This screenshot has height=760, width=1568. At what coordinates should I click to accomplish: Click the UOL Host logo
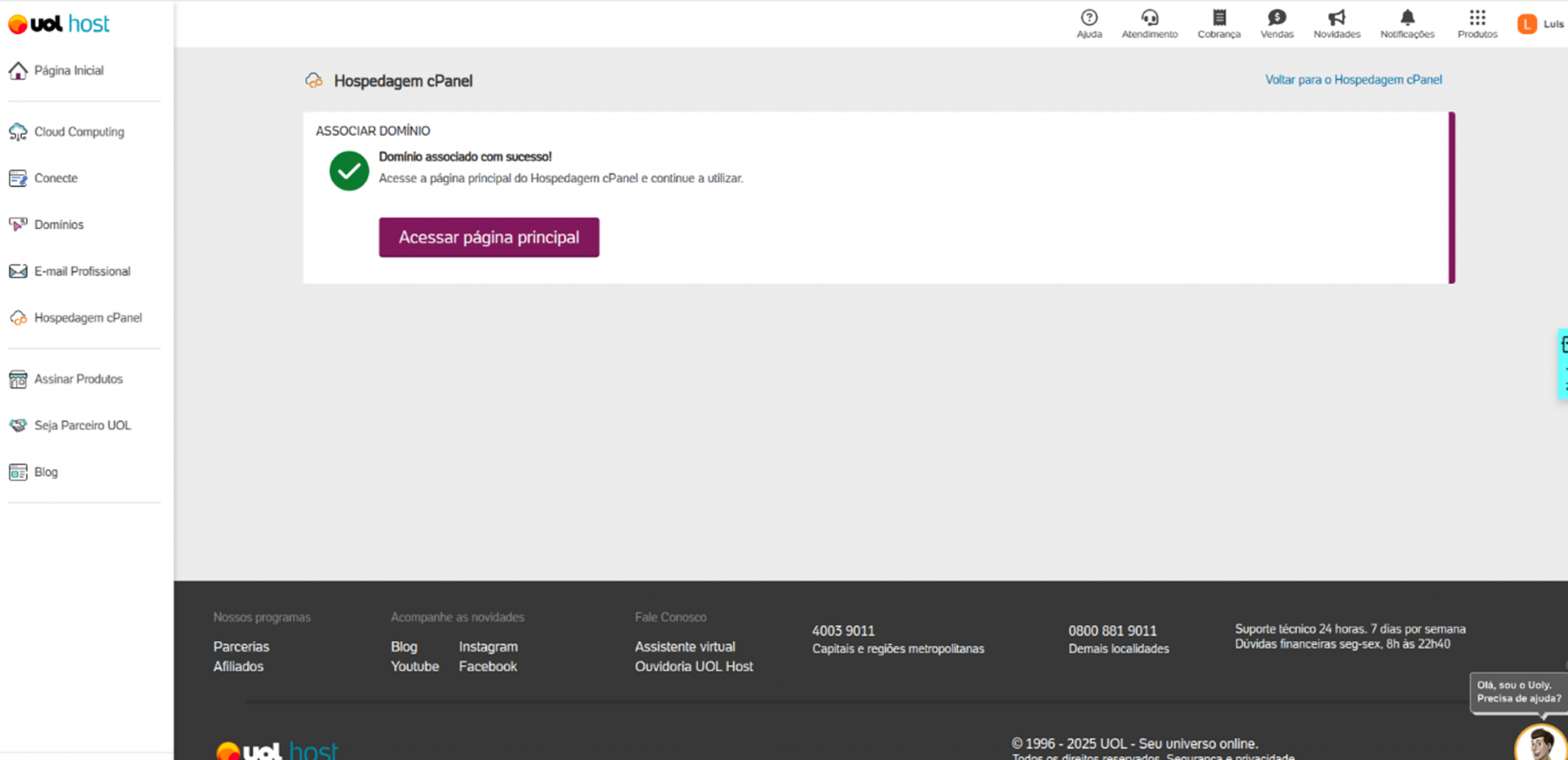58,23
